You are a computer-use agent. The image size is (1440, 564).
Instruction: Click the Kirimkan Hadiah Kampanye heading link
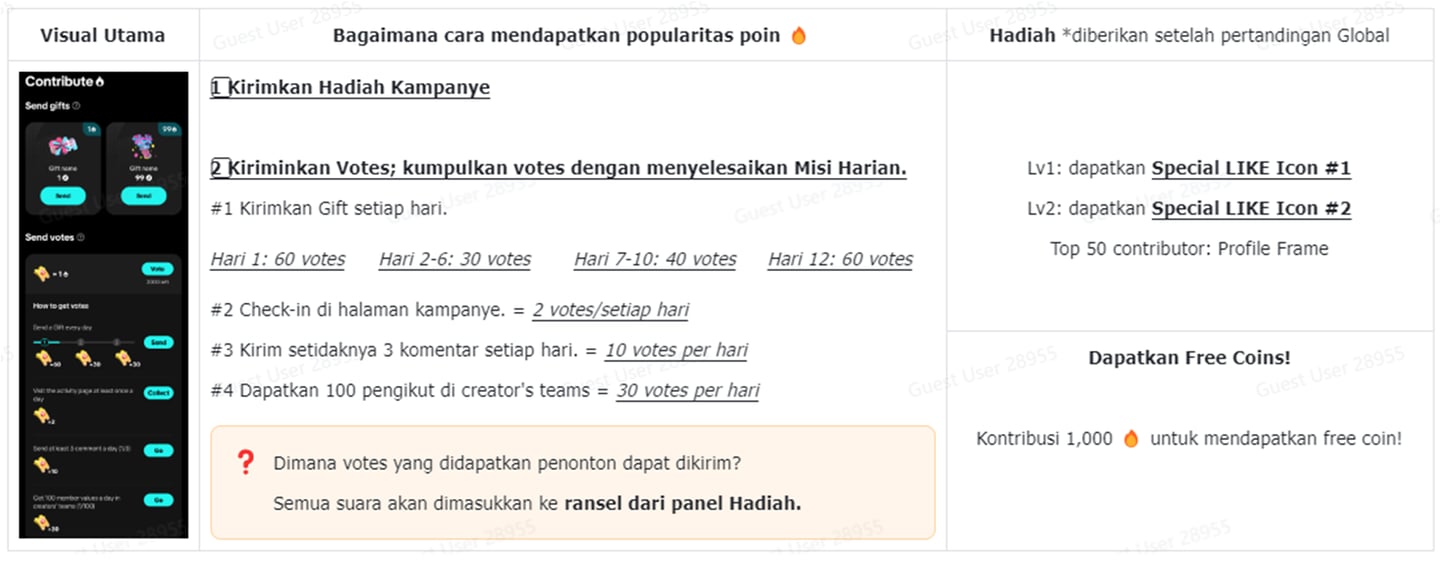(350, 88)
